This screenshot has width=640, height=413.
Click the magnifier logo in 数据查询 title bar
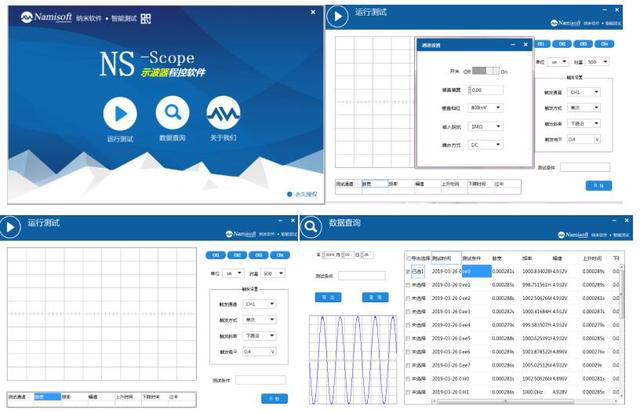[x=310, y=227]
